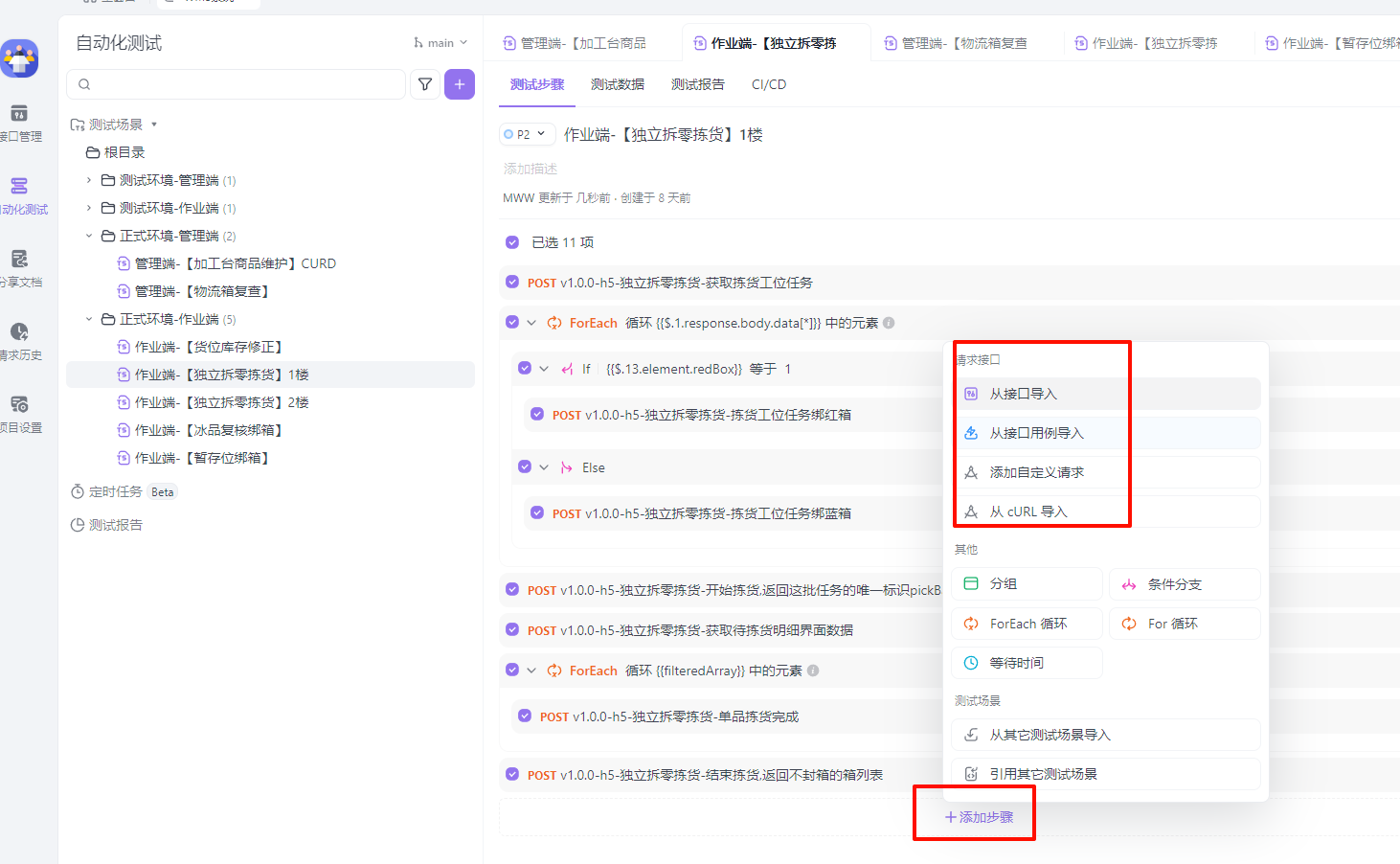Expand the 测试环境-管理端 folder
Image resolution: width=1400 pixels, height=864 pixels.
tap(89, 180)
